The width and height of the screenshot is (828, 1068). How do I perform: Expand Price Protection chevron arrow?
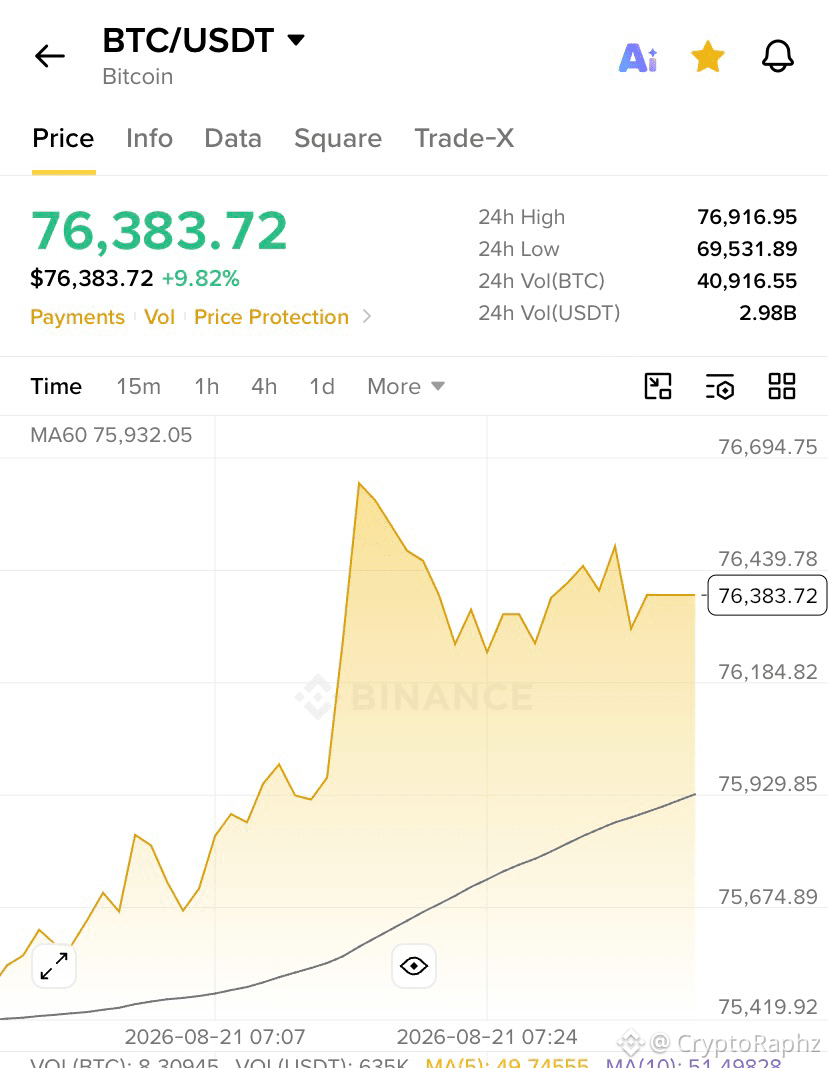367,317
